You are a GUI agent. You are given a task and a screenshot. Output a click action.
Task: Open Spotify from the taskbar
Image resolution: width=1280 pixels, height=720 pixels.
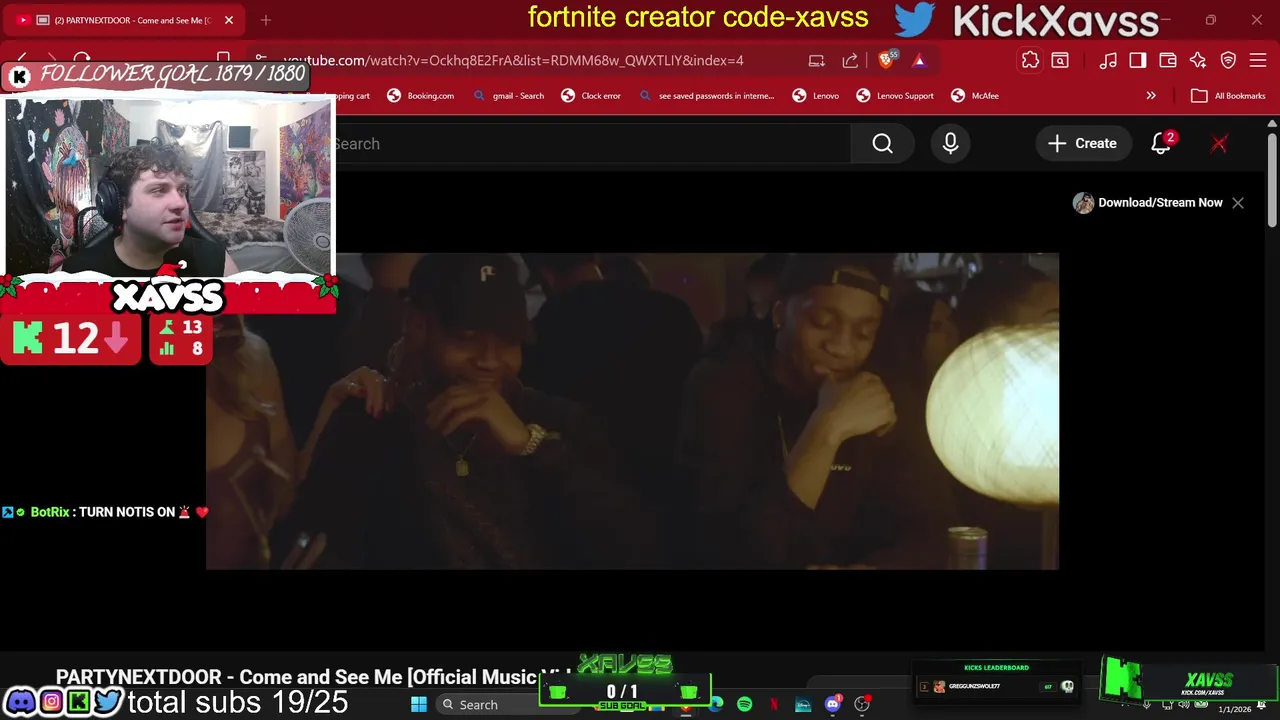tap(745, 705)
